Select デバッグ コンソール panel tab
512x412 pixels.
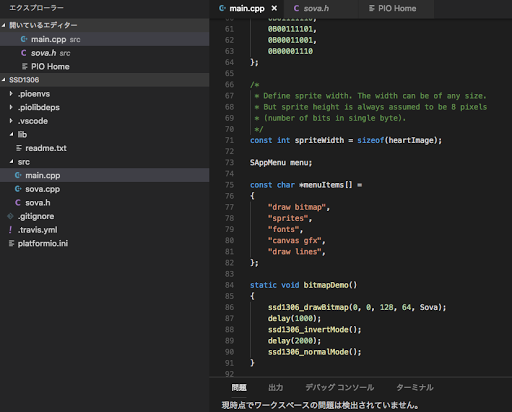pos(339,387)
